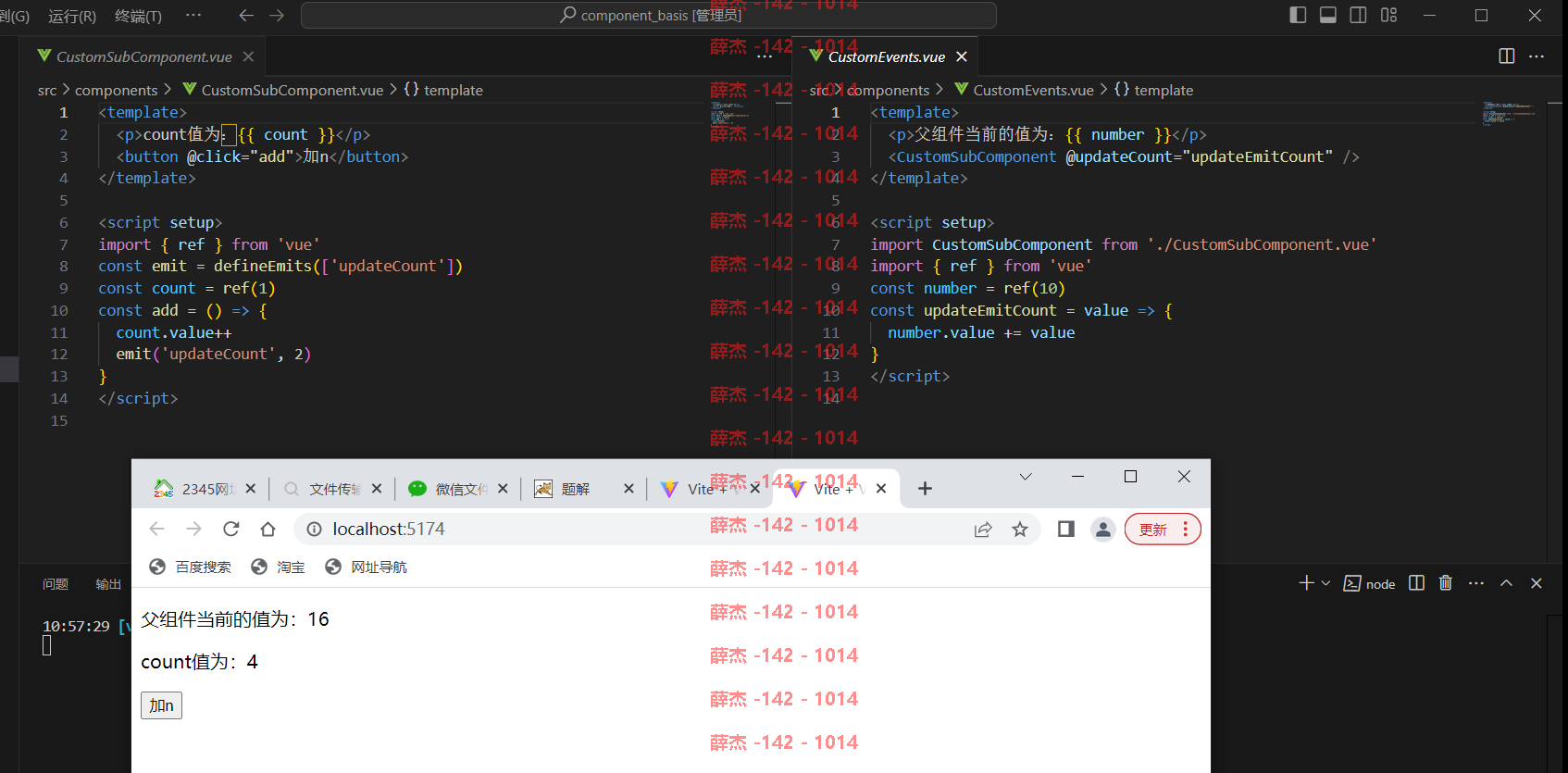View site information icon in address bar

(314, 529)
